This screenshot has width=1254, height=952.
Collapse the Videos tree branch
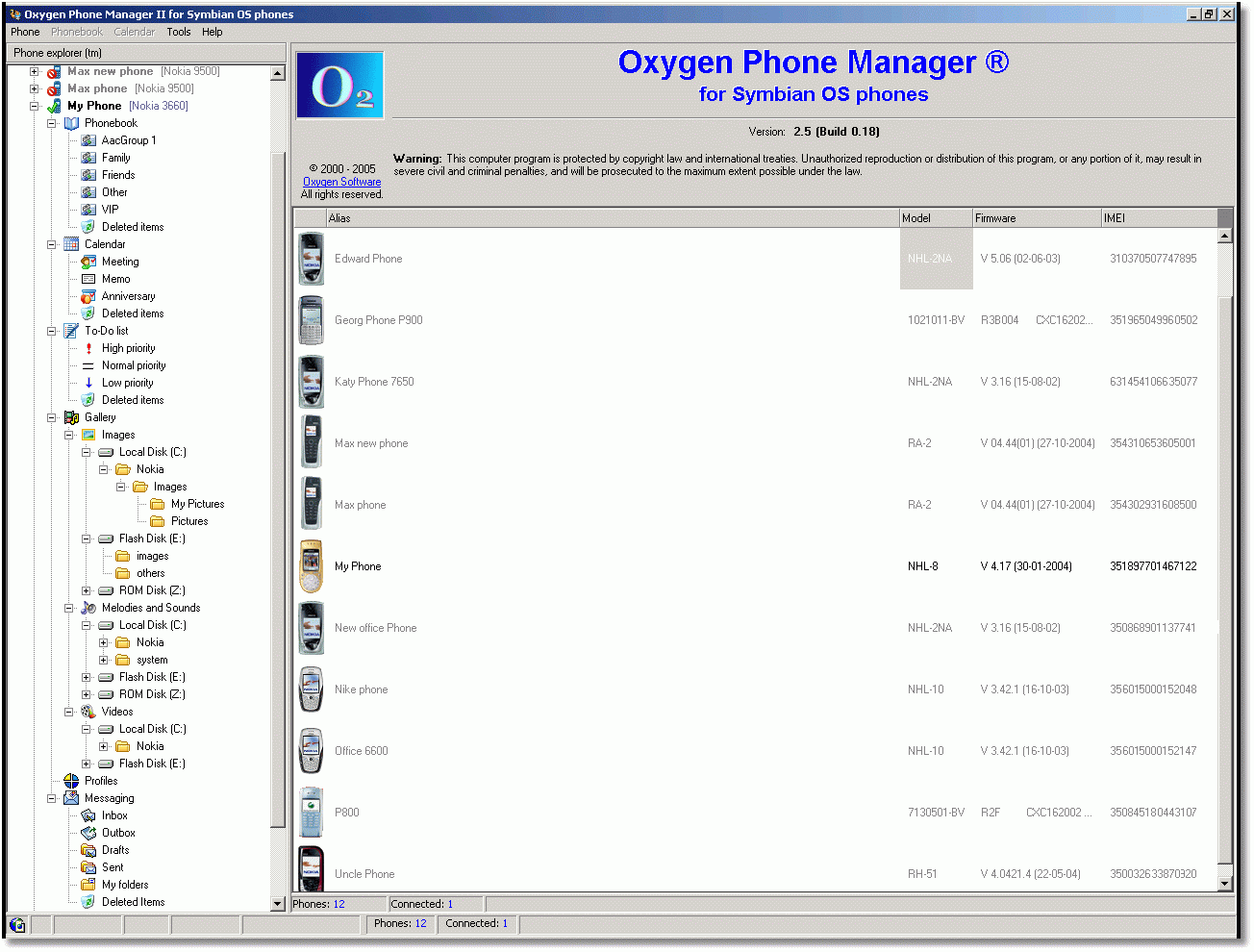tap(69, 712)
